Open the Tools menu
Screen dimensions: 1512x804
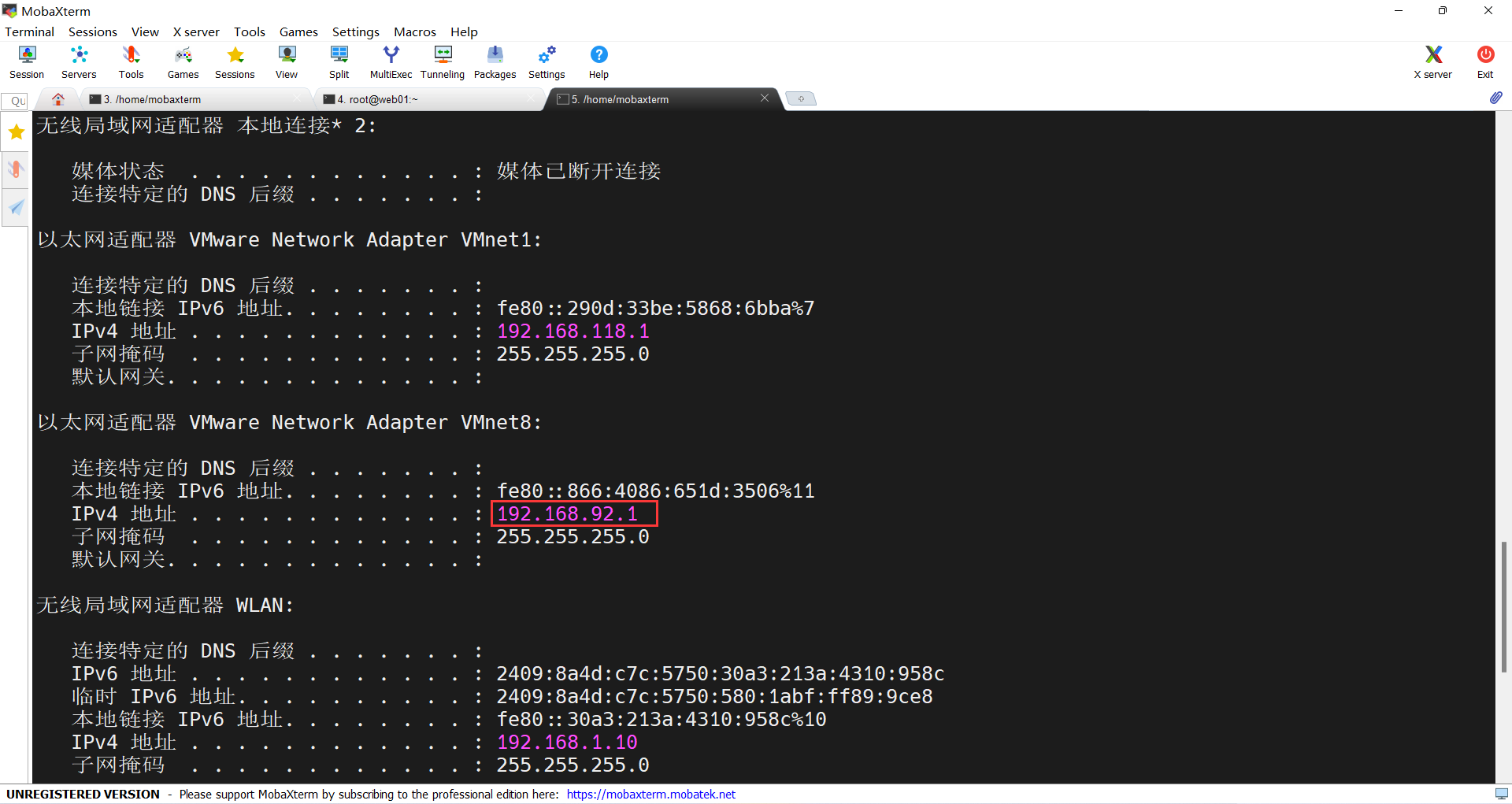click(249, 31)
